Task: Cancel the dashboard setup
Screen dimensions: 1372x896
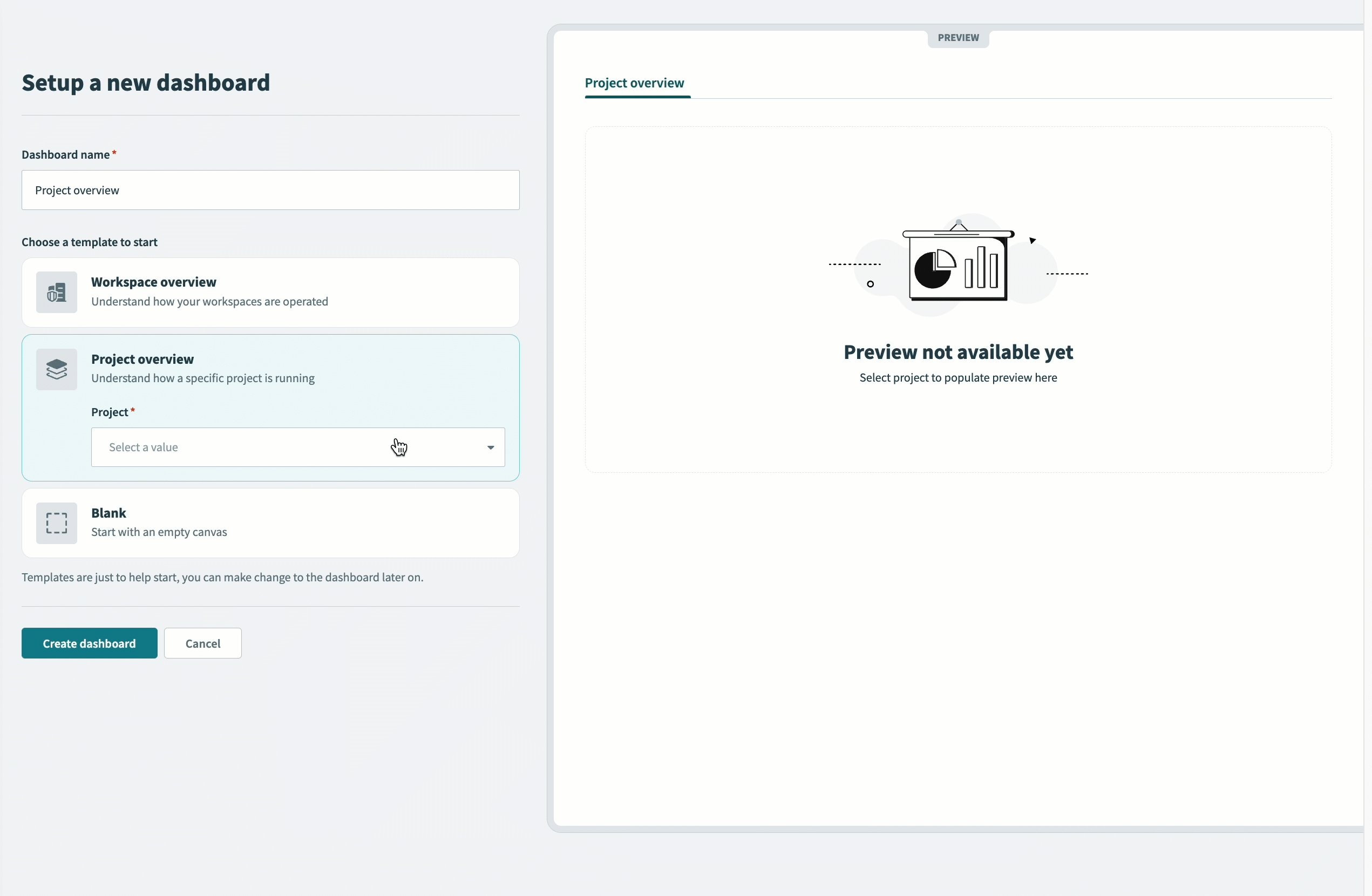Action: click(202, 643)
